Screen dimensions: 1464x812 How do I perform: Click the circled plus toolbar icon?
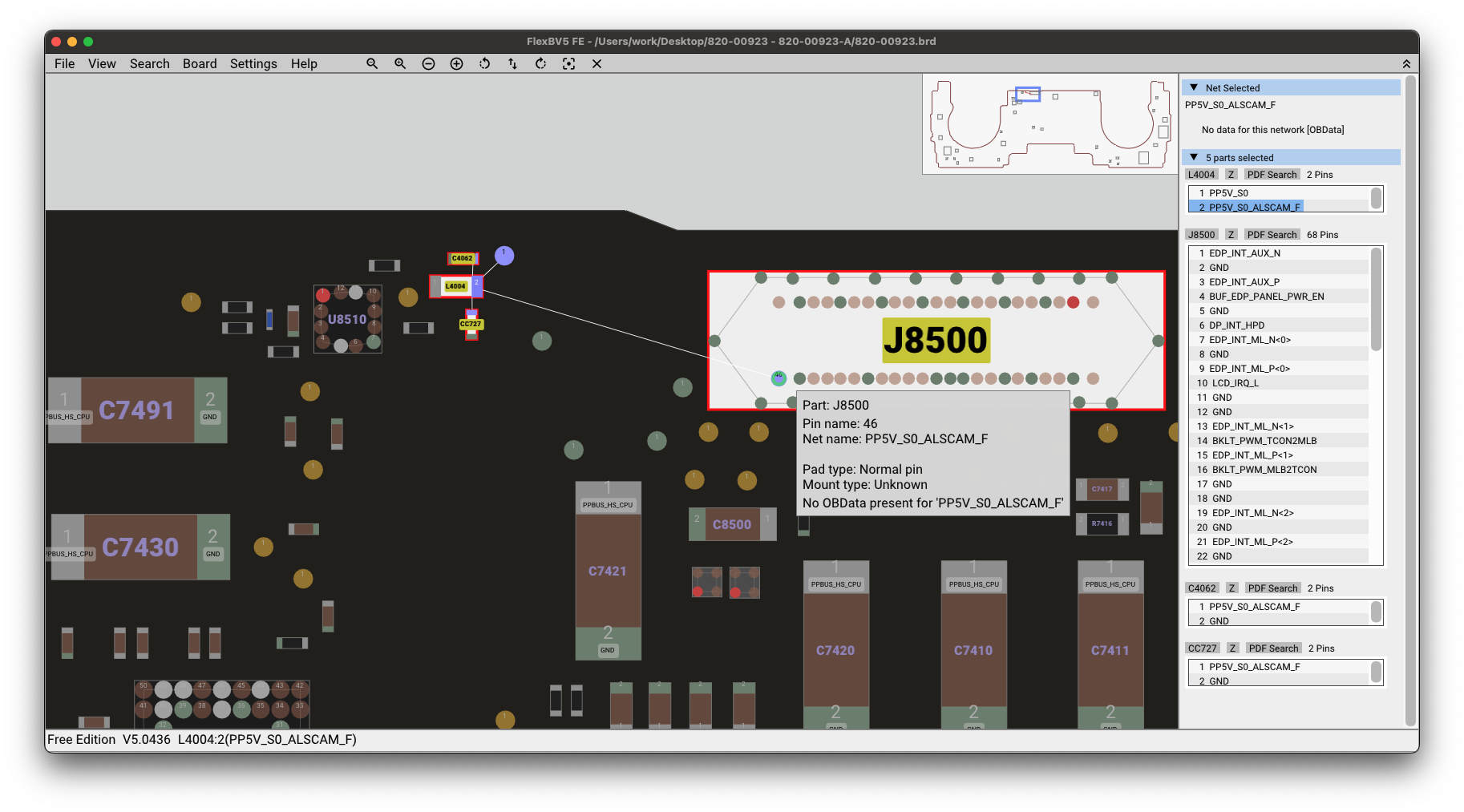click(456, 63)
